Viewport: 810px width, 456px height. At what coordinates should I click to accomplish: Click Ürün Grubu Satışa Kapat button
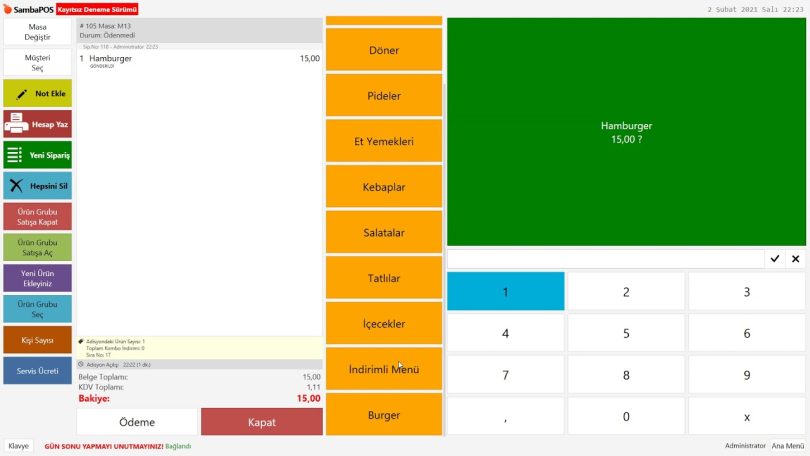click(x=37, y=217)
